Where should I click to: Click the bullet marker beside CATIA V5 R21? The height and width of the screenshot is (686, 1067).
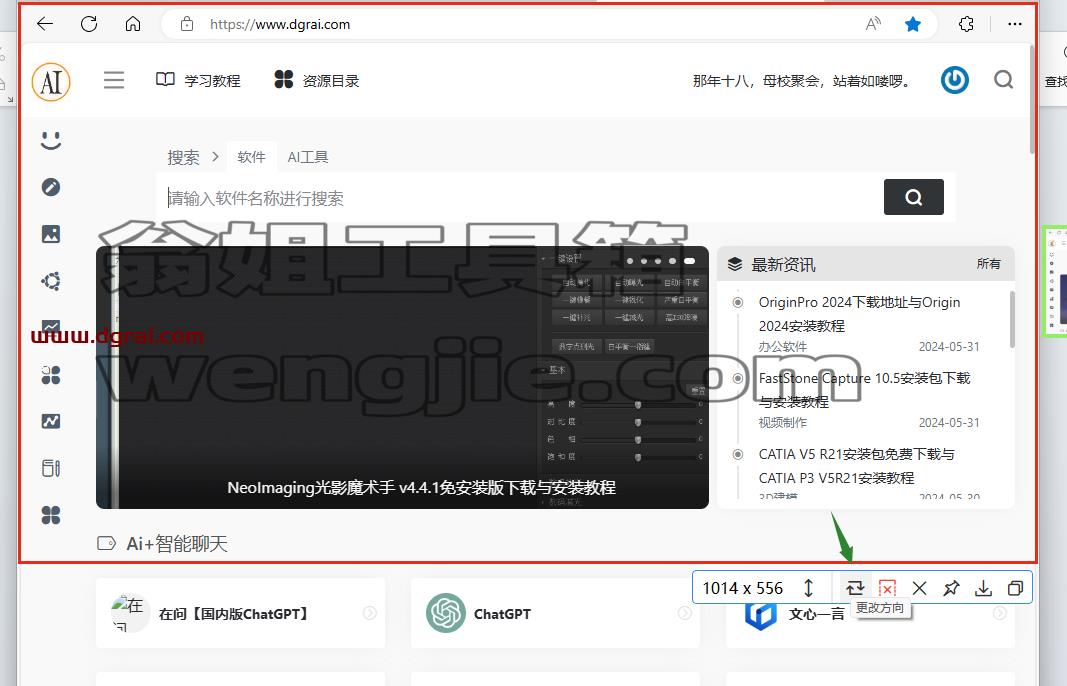coord(738,454)
